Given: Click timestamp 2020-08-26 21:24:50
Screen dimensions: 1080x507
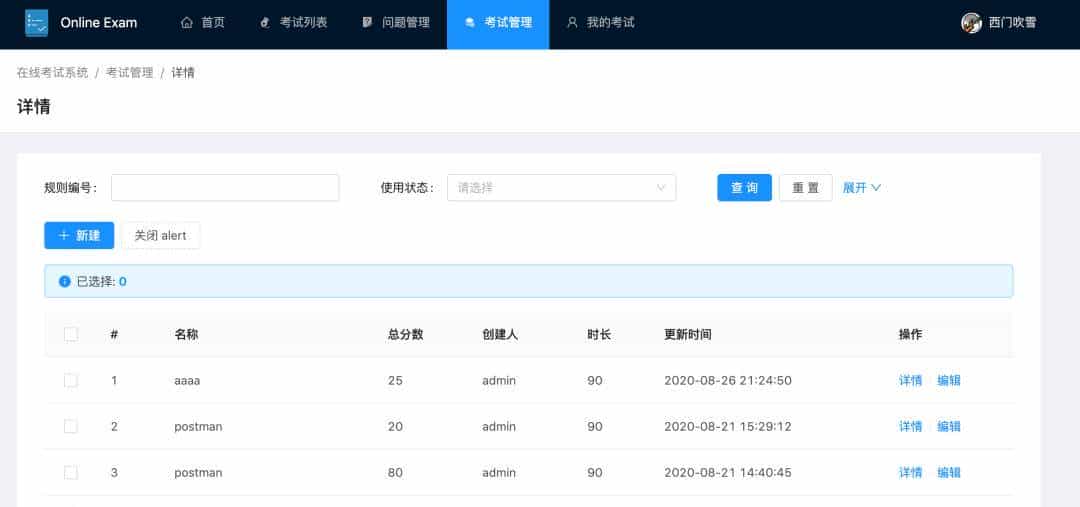Looking at the screenshot, I should tap(727, 380).
